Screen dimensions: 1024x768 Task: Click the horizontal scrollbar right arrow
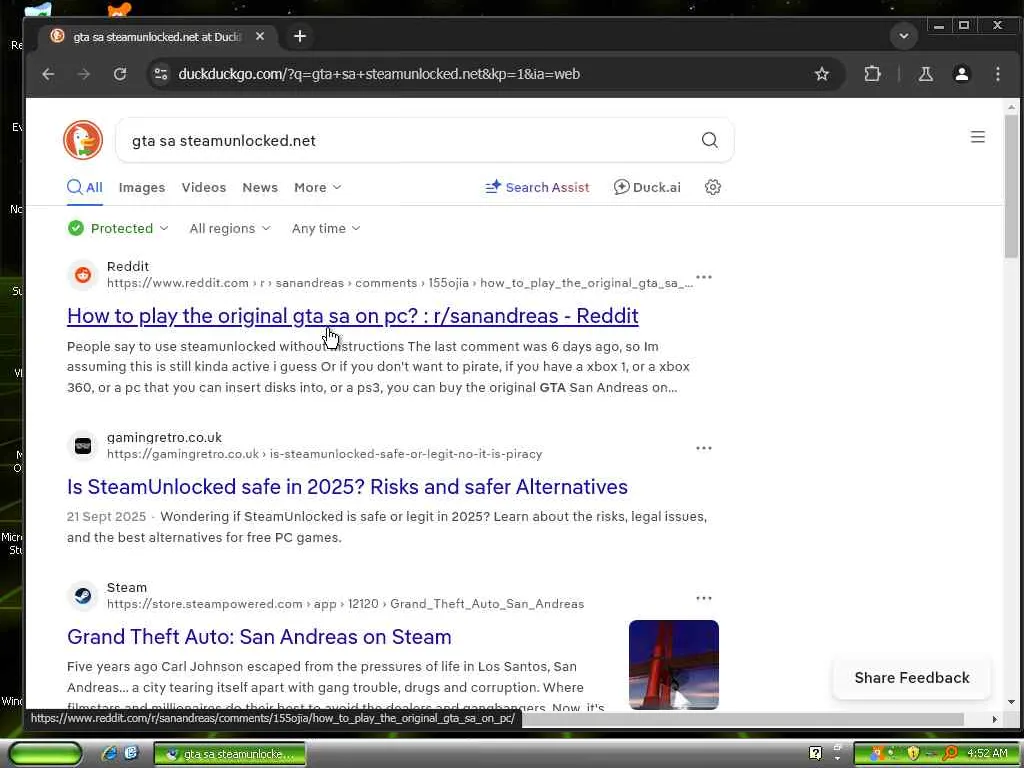coord(994,719)
